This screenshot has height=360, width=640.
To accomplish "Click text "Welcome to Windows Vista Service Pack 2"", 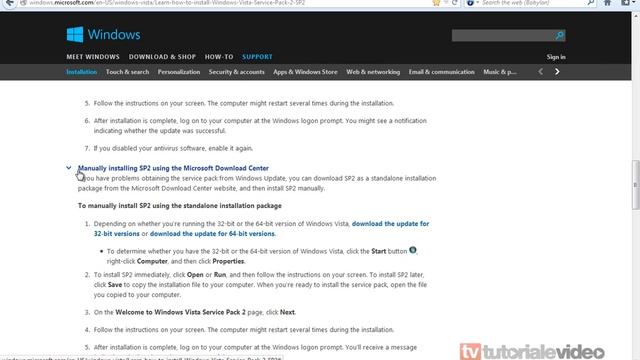I will point(180,312).
